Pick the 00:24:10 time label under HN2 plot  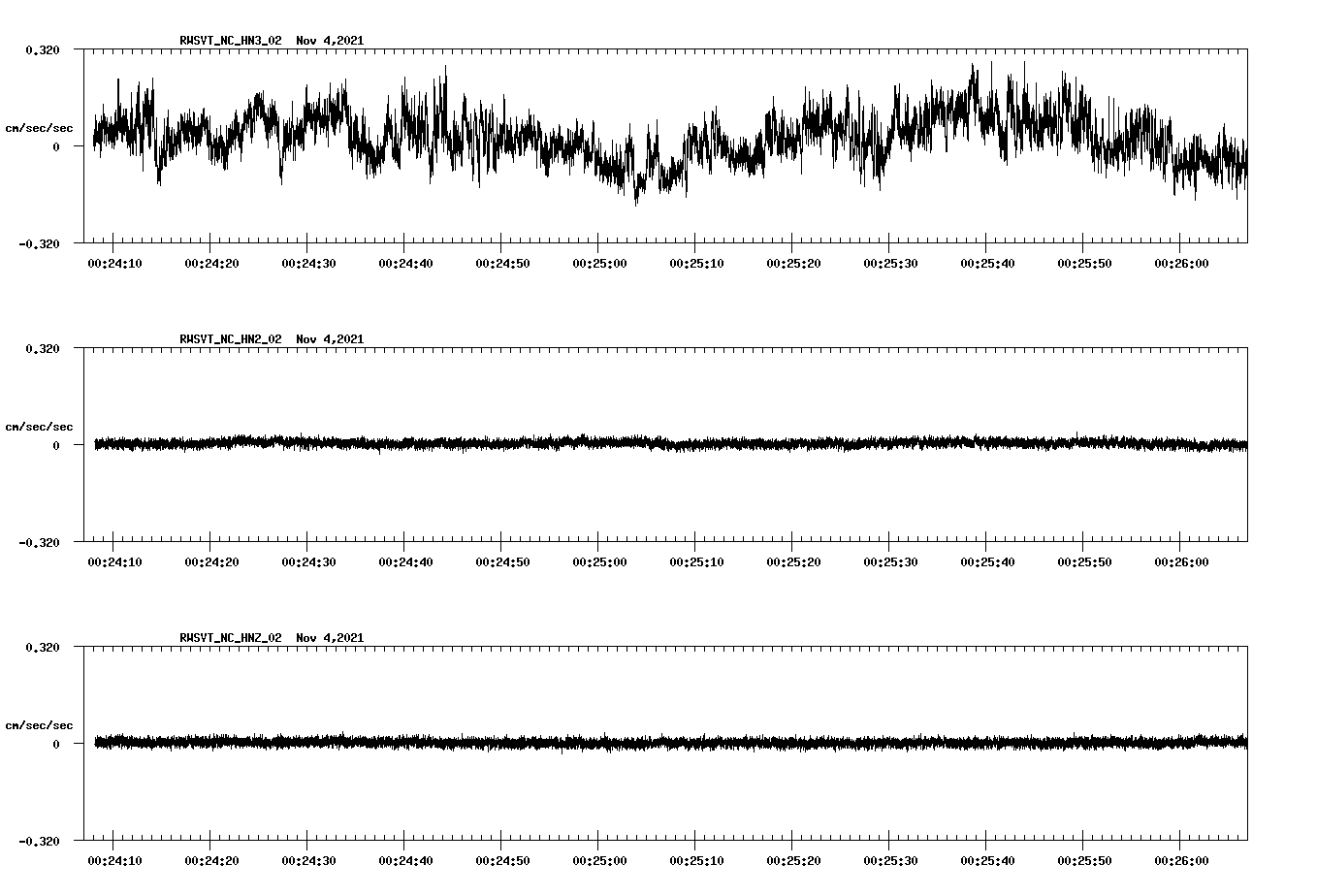pos(115,562)
